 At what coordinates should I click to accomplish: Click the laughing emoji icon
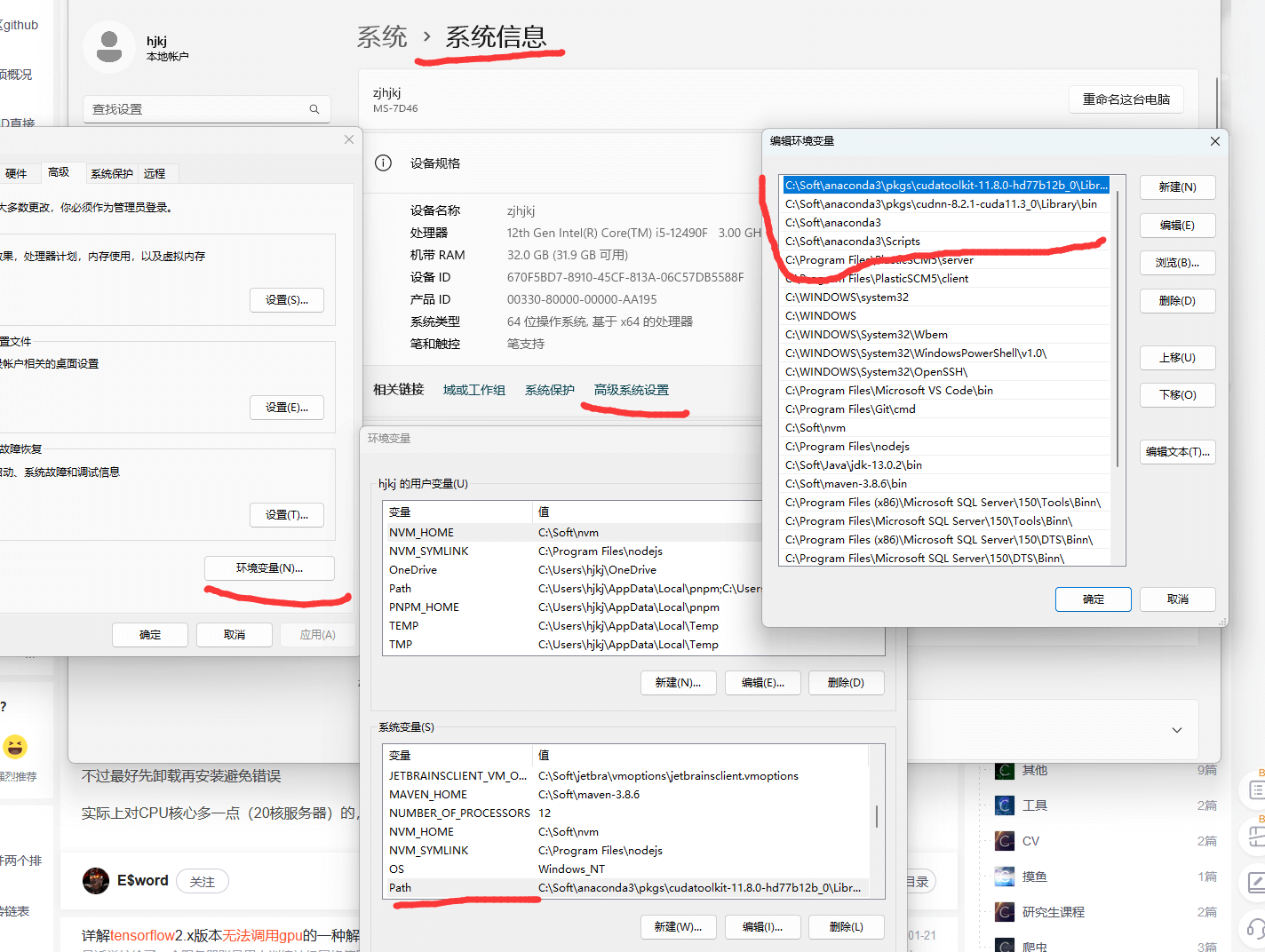[15, 747]
